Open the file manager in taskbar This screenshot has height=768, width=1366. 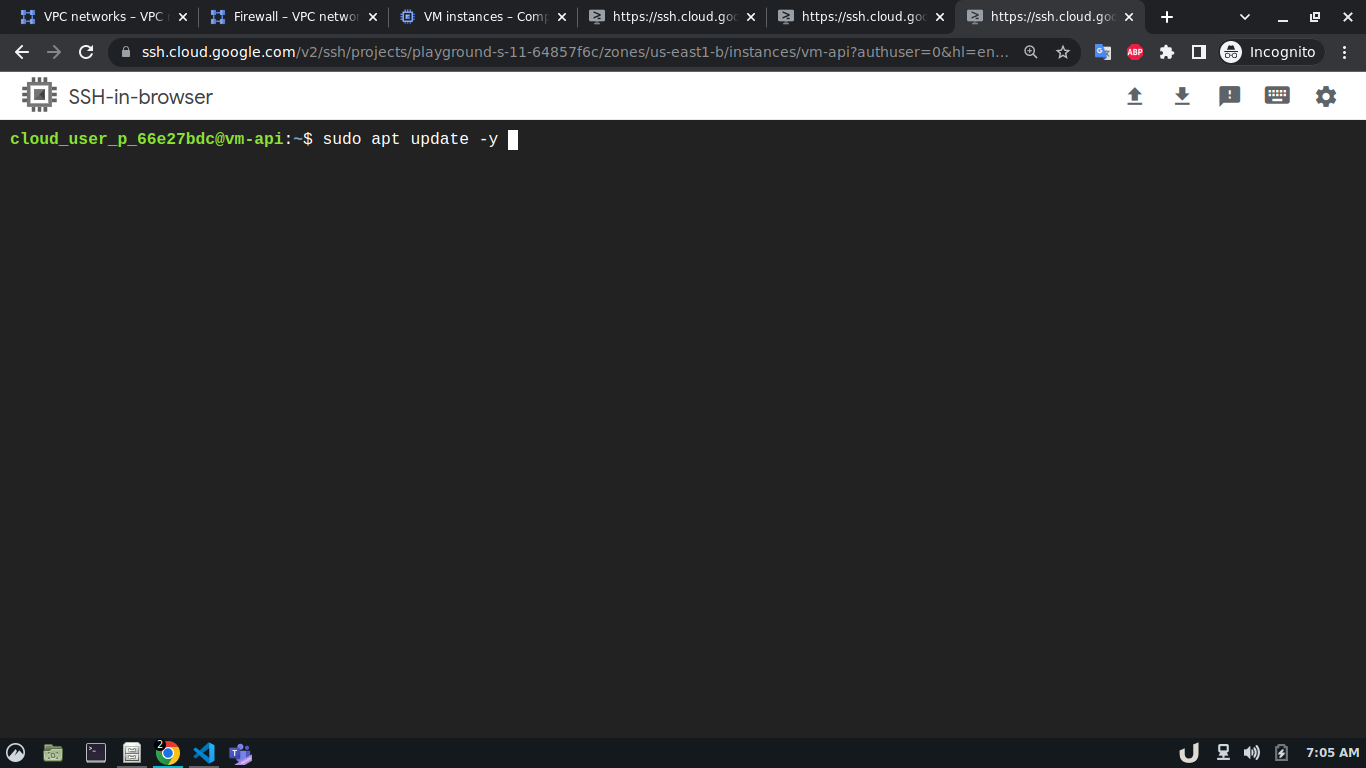[x=53, y=753]
